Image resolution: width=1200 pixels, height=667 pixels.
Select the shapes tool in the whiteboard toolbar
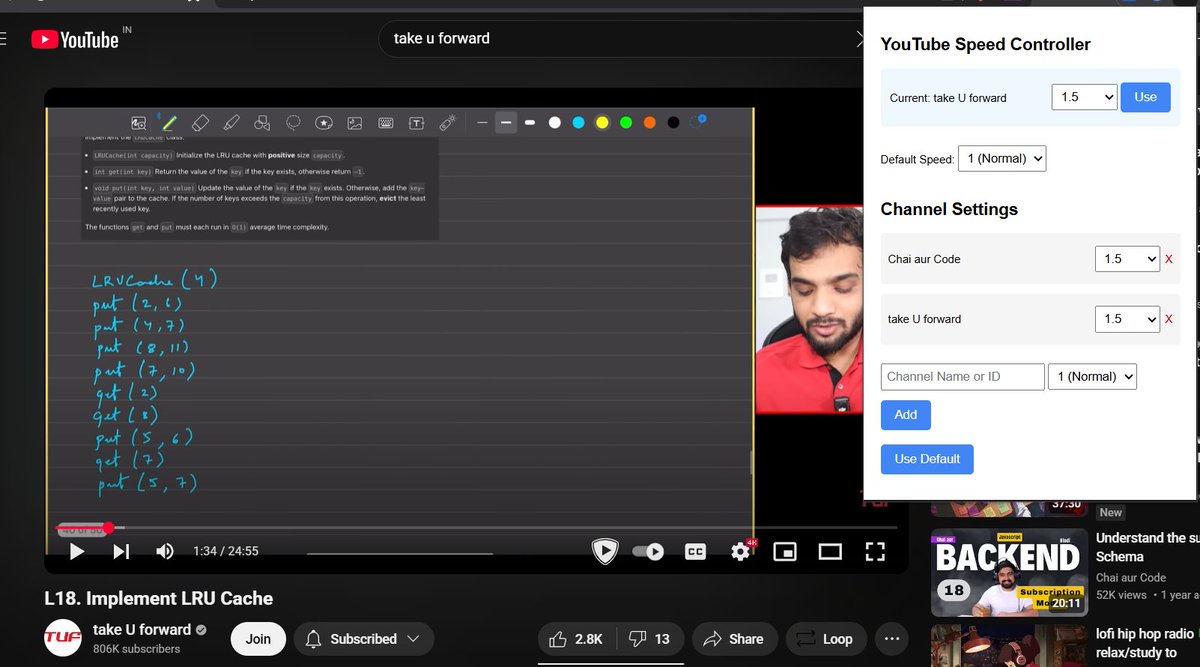coord(262,123)
